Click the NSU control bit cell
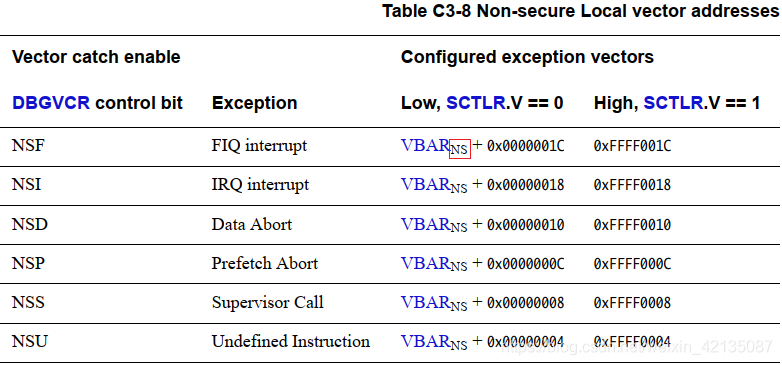Screen dimensions: 782x365 (30, 342)
